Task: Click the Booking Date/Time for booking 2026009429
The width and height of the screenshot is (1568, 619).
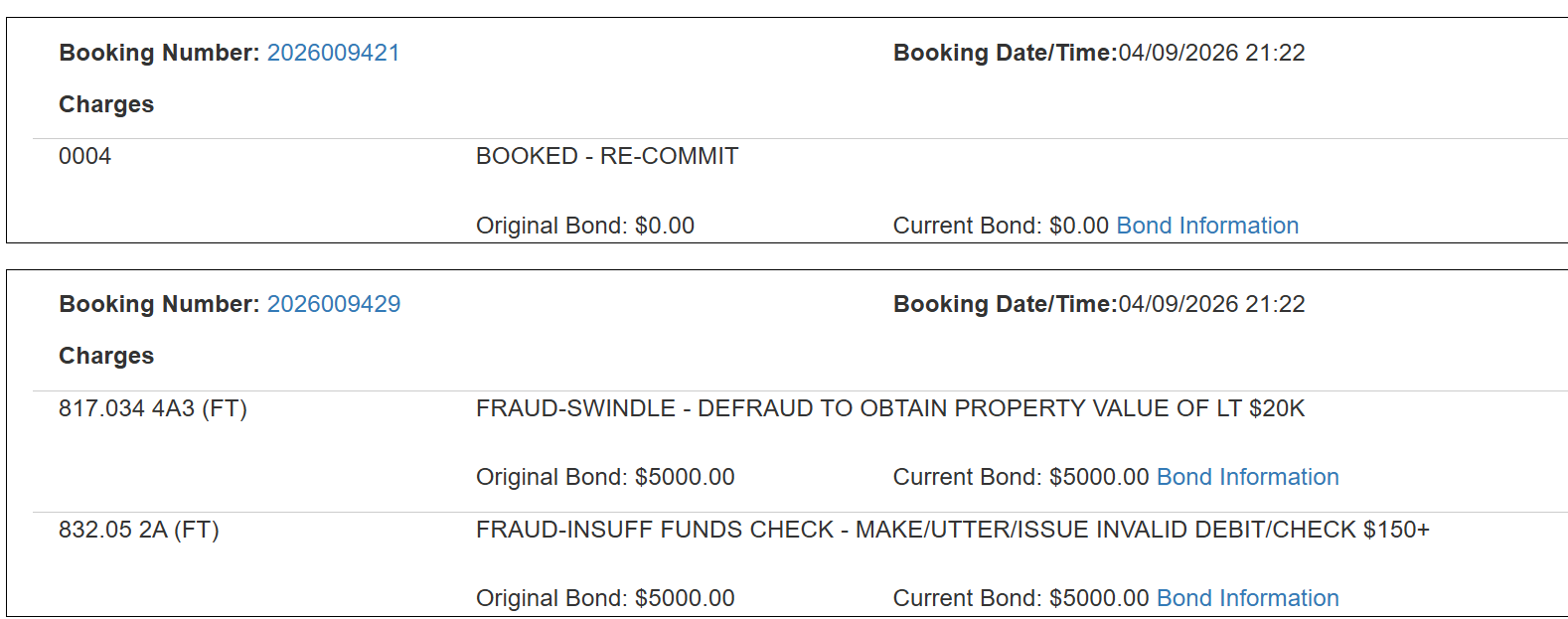Action: click(x=1098, y=304)
